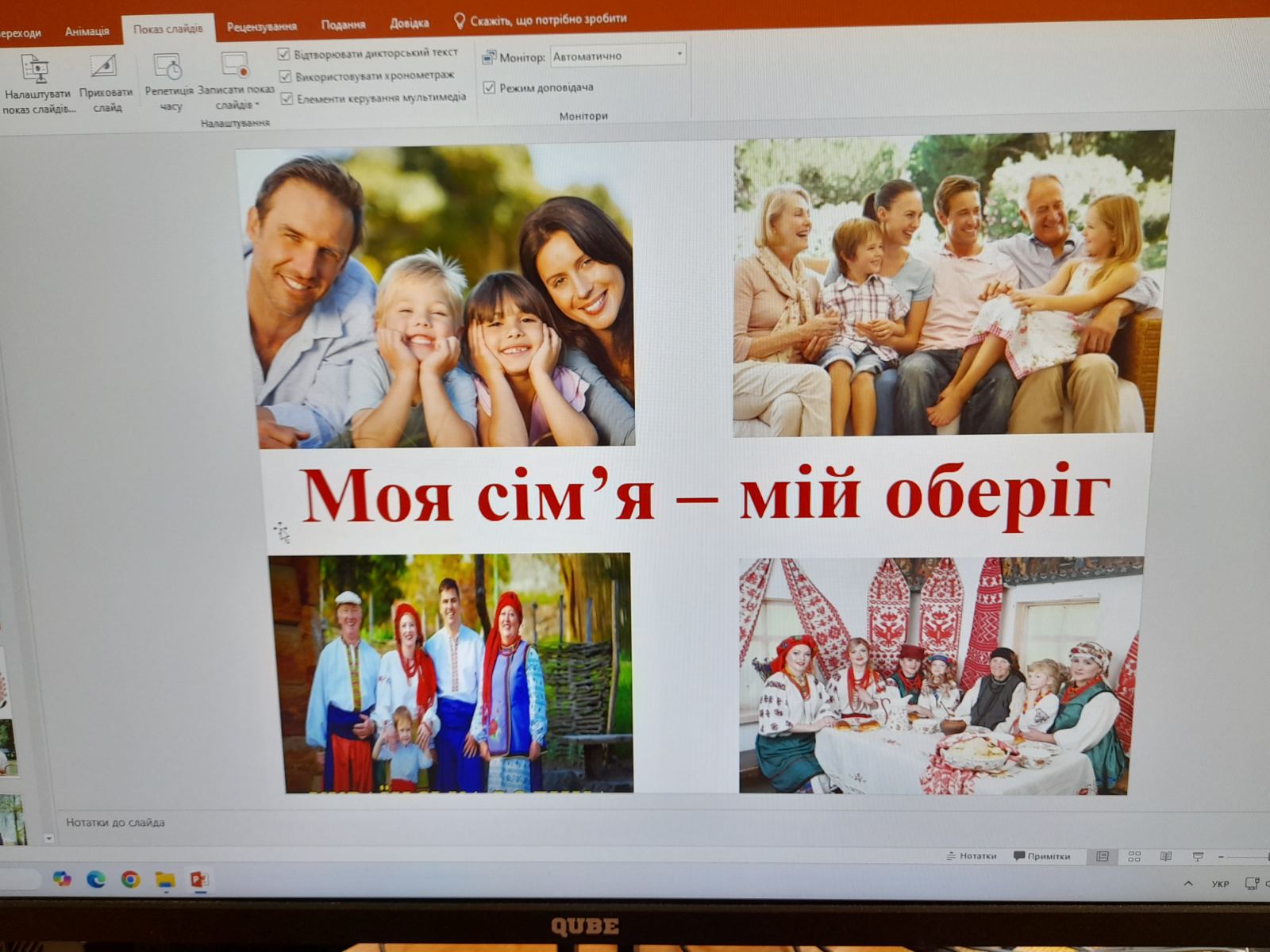Open Copilot from the taskbar
1270x952 pixels.
tap(62, 878)
